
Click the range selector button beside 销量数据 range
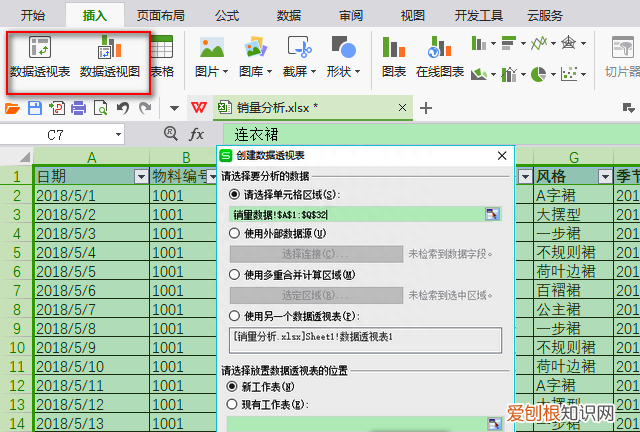point(493,214)
